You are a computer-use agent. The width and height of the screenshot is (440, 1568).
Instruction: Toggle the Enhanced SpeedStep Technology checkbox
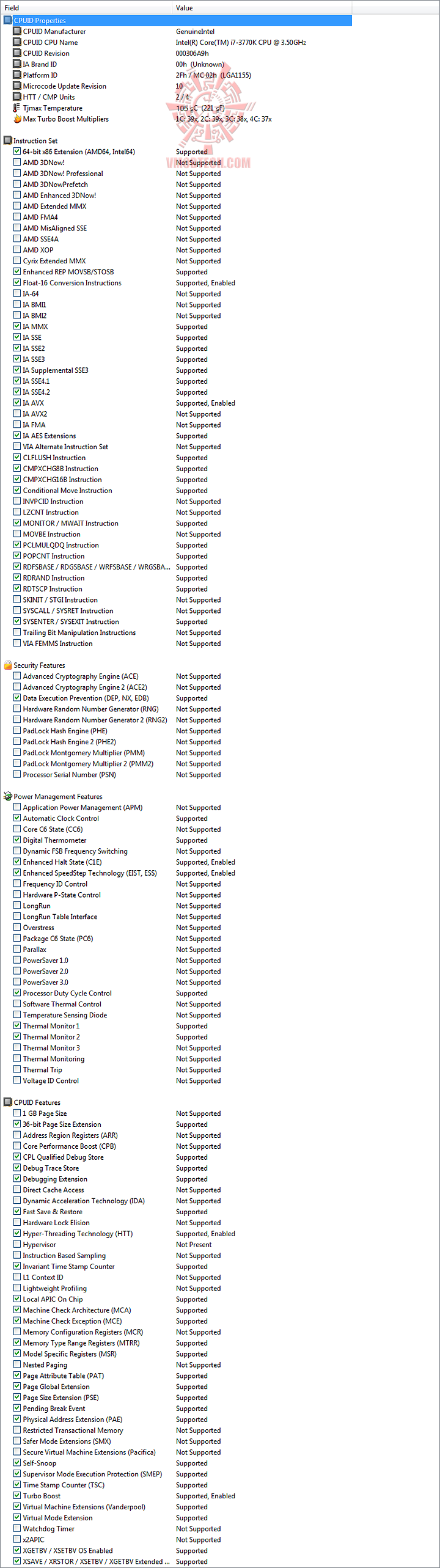[x=17, y=873]
